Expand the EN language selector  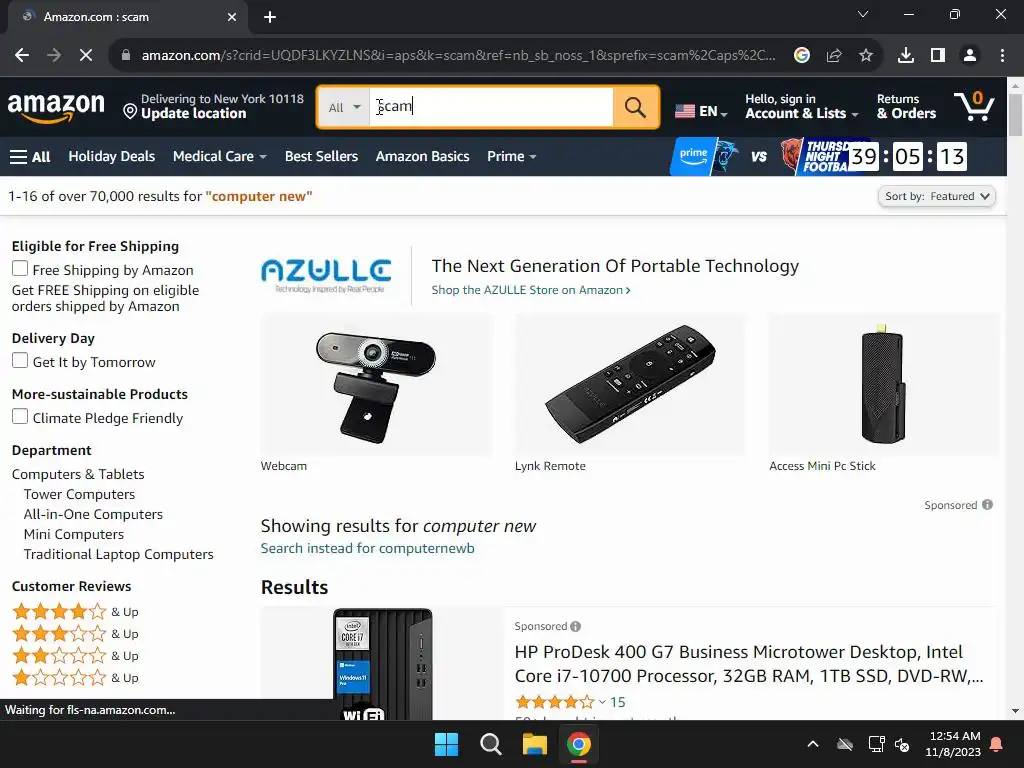(x=701, y=111)
